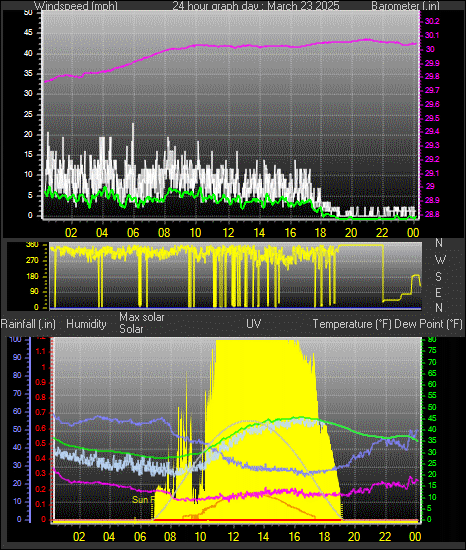466x550 pixels.
Task: Click the "Temperature (°F)" legend label
Action: tap(352, 324)
